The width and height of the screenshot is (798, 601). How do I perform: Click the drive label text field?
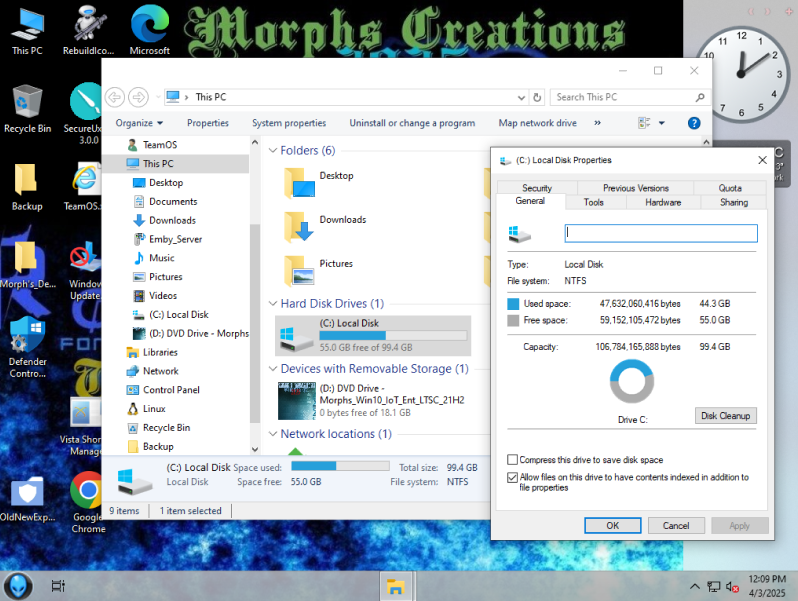661,233
